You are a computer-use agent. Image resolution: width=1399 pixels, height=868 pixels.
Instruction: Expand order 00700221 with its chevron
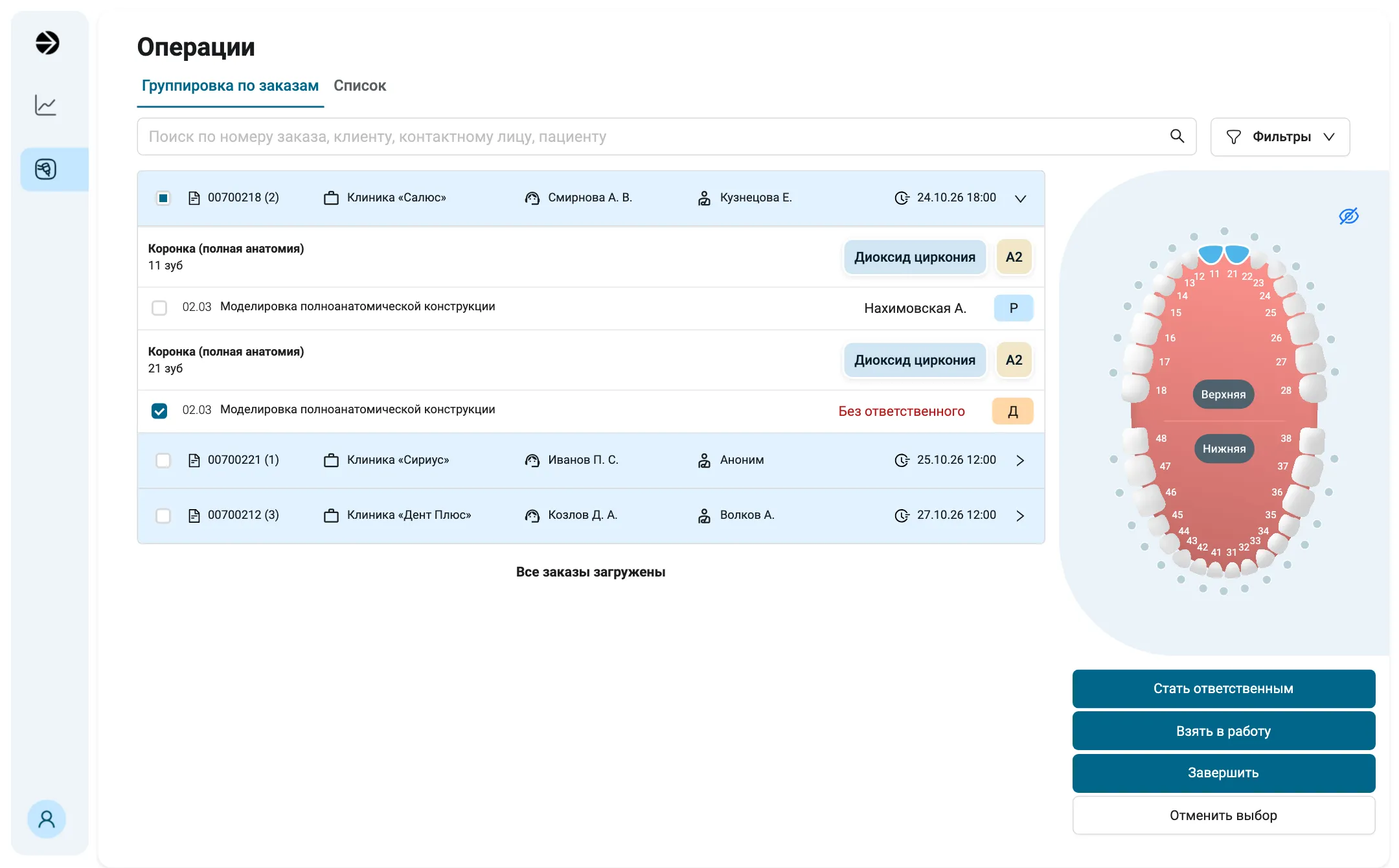[x=1020, y=460]
